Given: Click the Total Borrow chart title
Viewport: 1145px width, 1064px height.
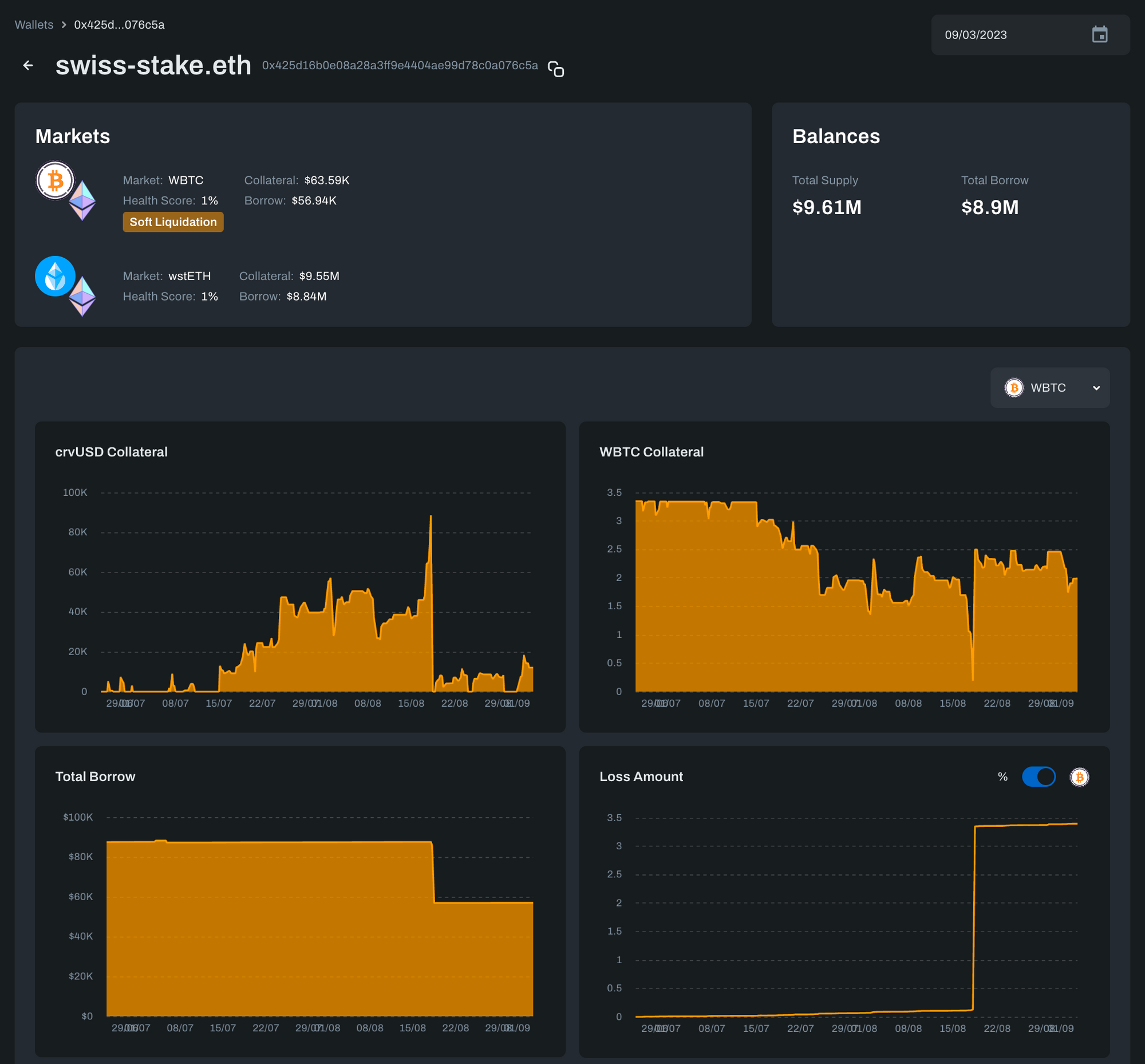Looking at the screenshot, I should tap(95, 777).
